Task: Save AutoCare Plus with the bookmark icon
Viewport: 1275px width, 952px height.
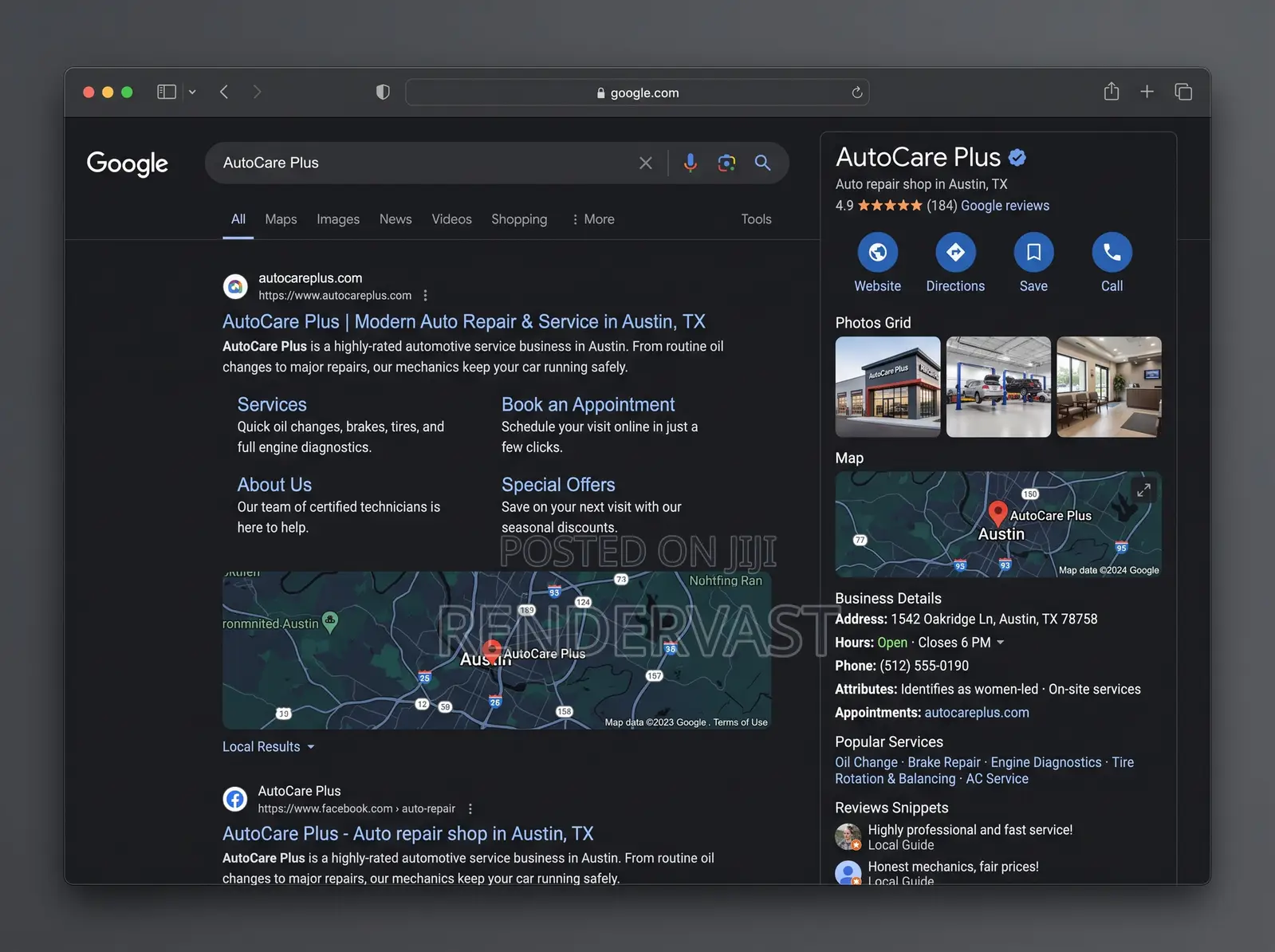Action: coord(1033,253)
